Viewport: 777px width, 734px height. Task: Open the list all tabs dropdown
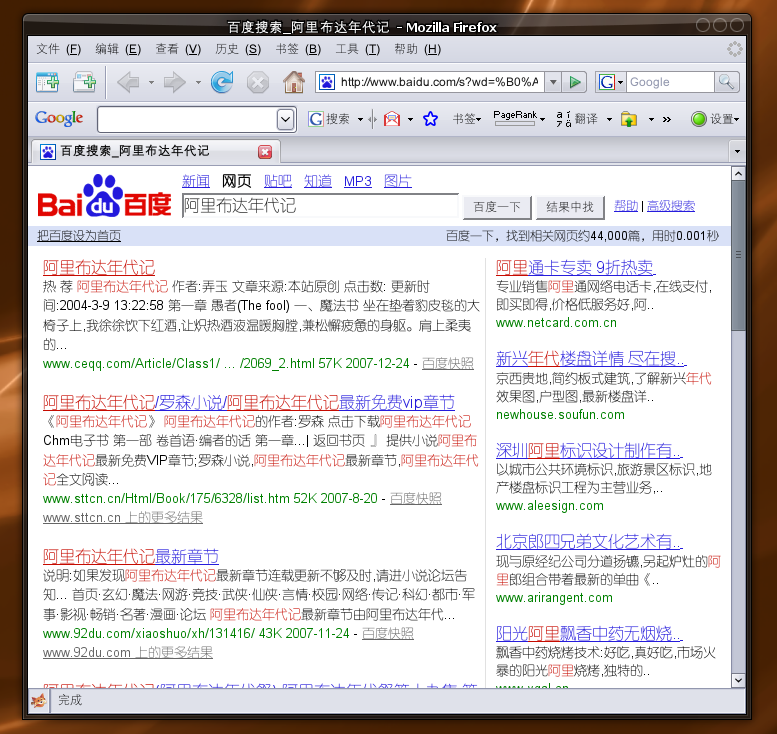pyautogui.click(x=737, y=151)
